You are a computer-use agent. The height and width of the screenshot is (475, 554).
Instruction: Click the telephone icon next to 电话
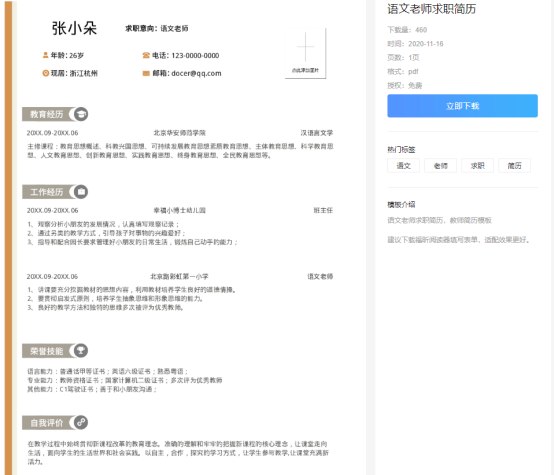tap(146, 55)
